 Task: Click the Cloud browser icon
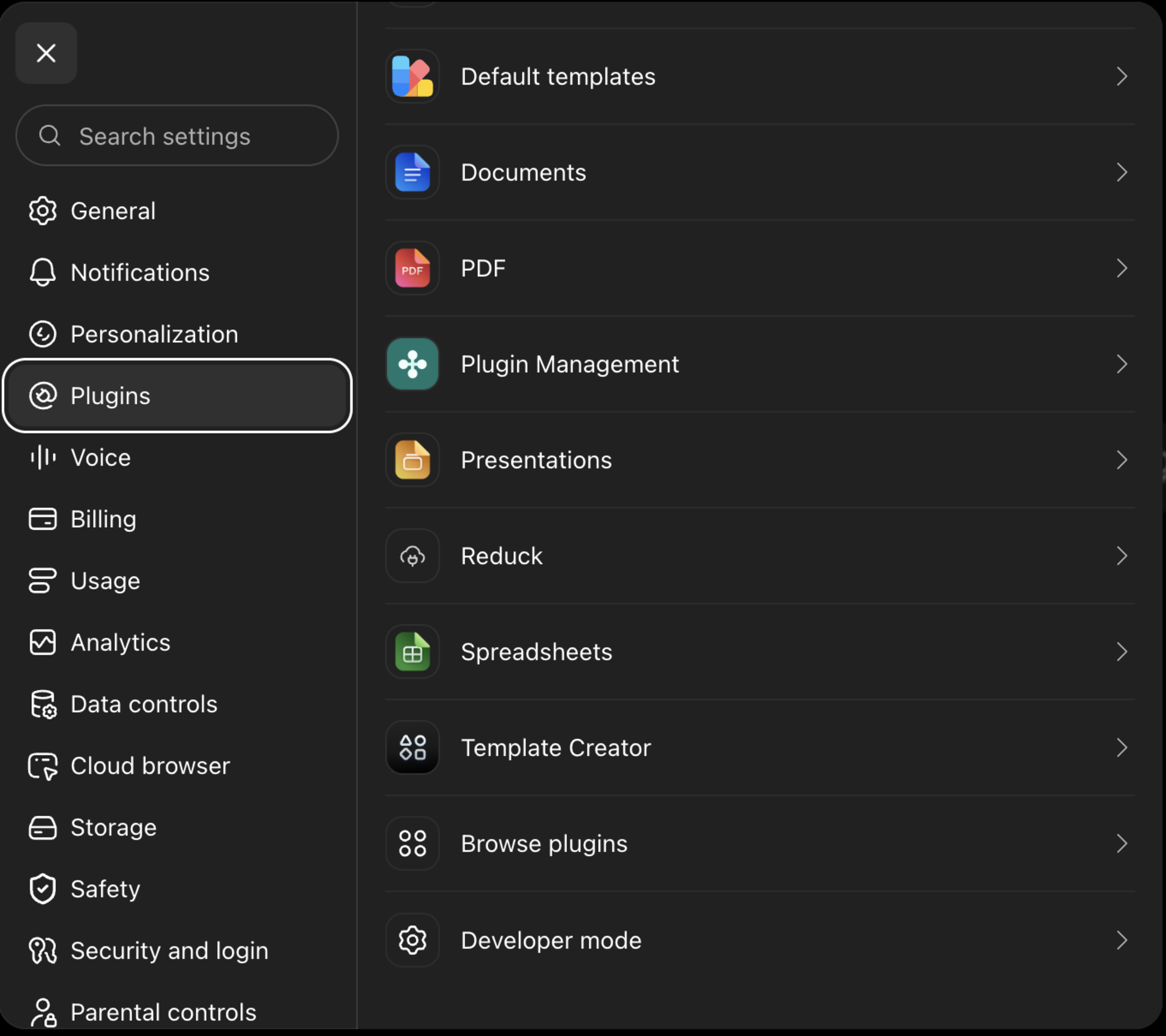(43, 766)
